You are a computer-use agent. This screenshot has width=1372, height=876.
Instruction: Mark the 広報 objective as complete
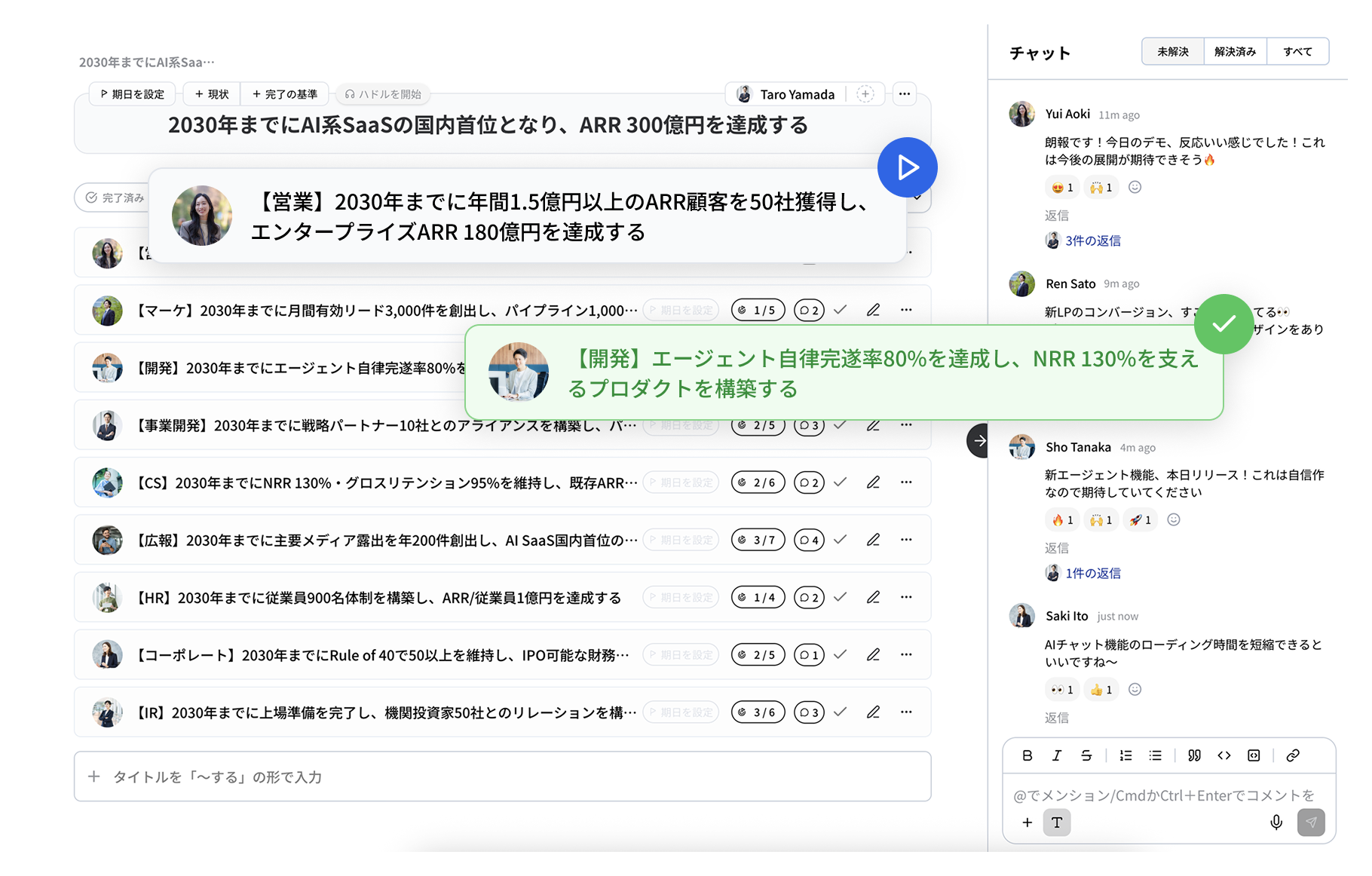(841, 540)
